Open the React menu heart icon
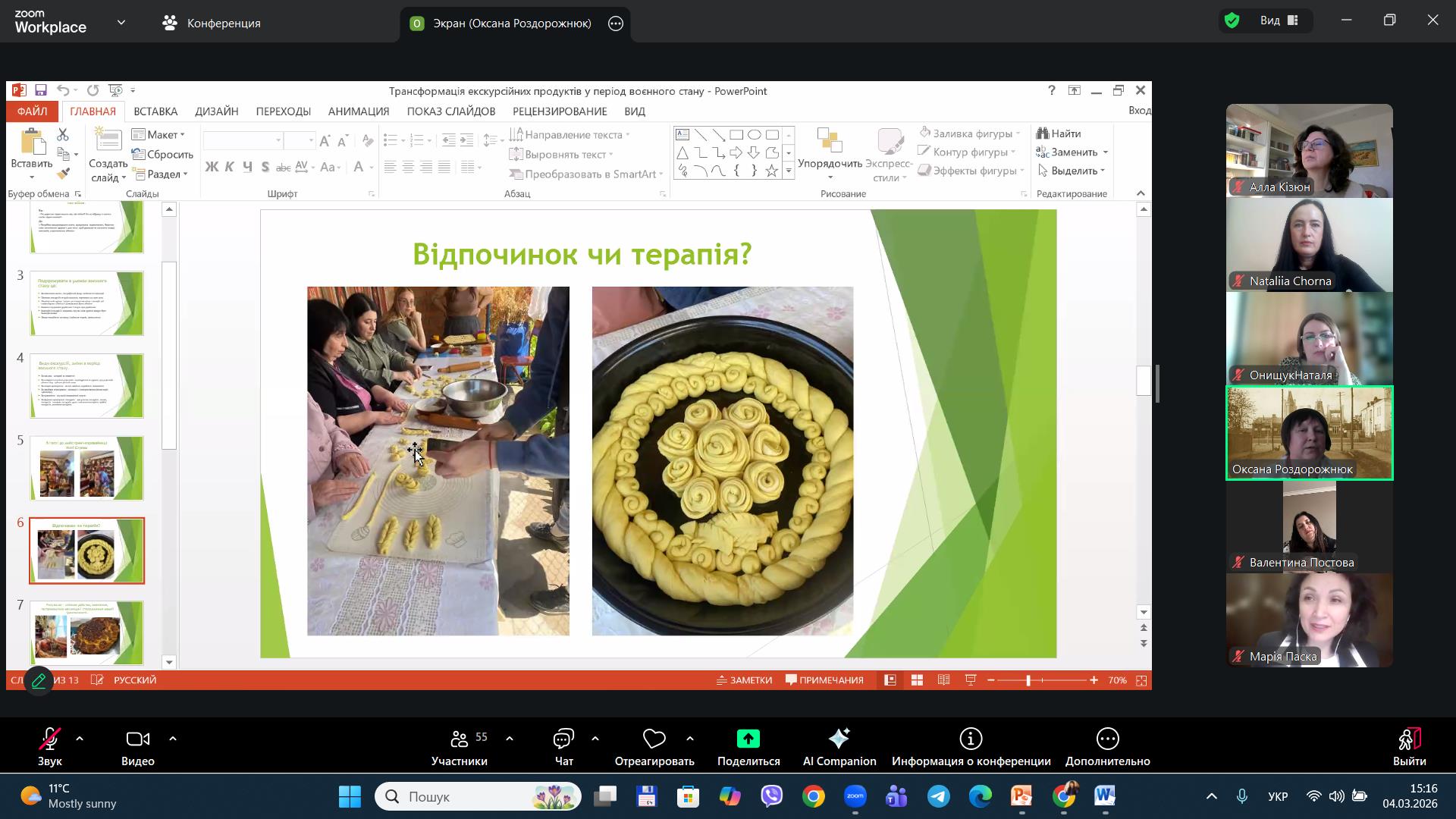 point(654,739)
